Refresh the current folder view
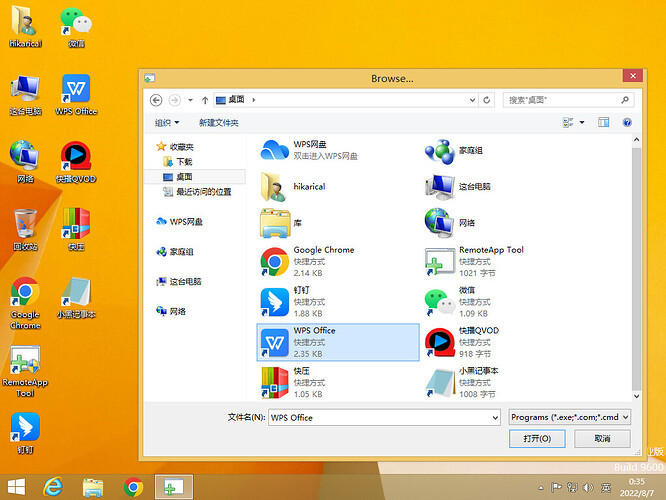The image size is (666, 500). [487, 100]
